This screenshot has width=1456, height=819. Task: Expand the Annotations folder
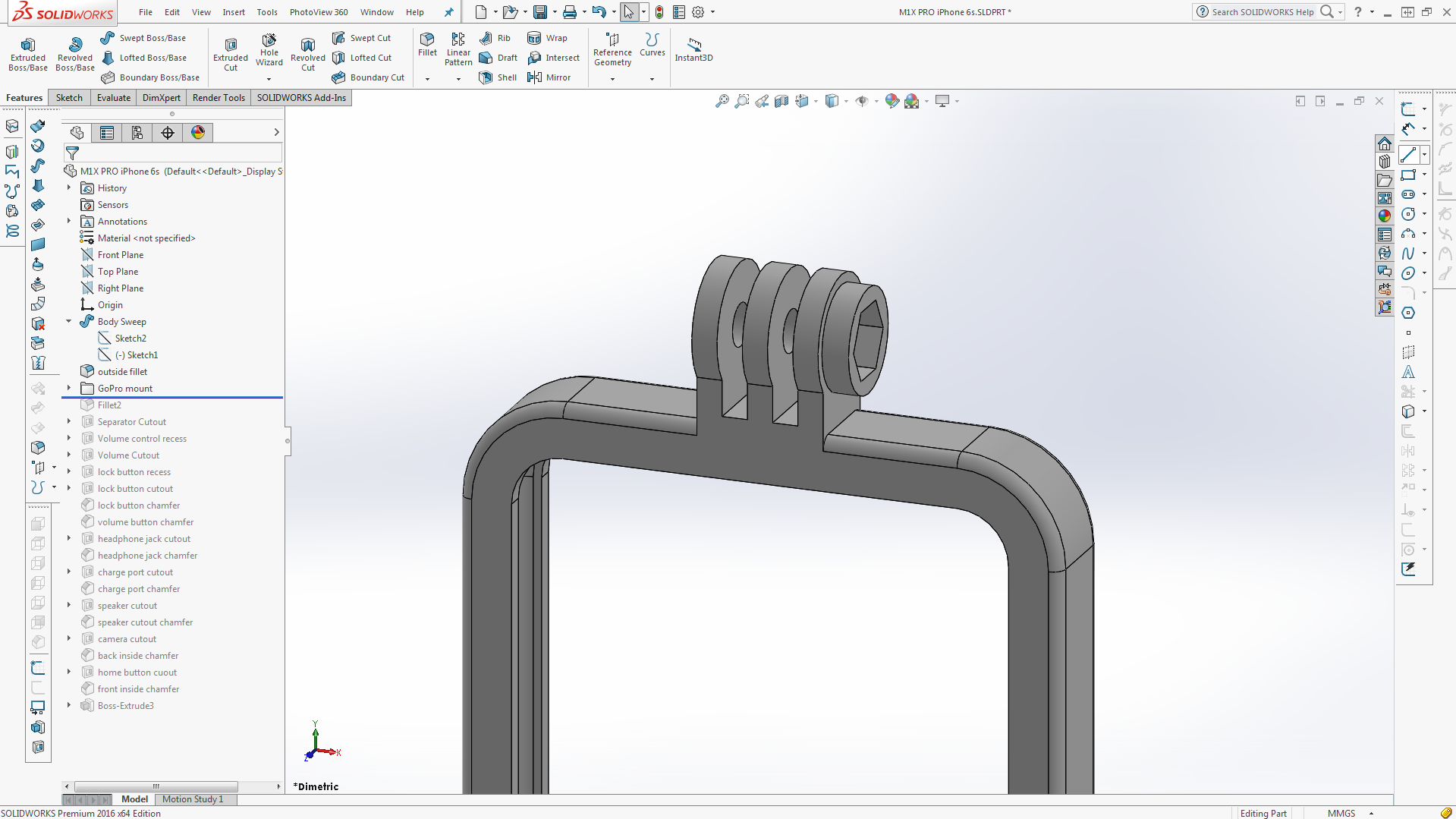(69, 222)
